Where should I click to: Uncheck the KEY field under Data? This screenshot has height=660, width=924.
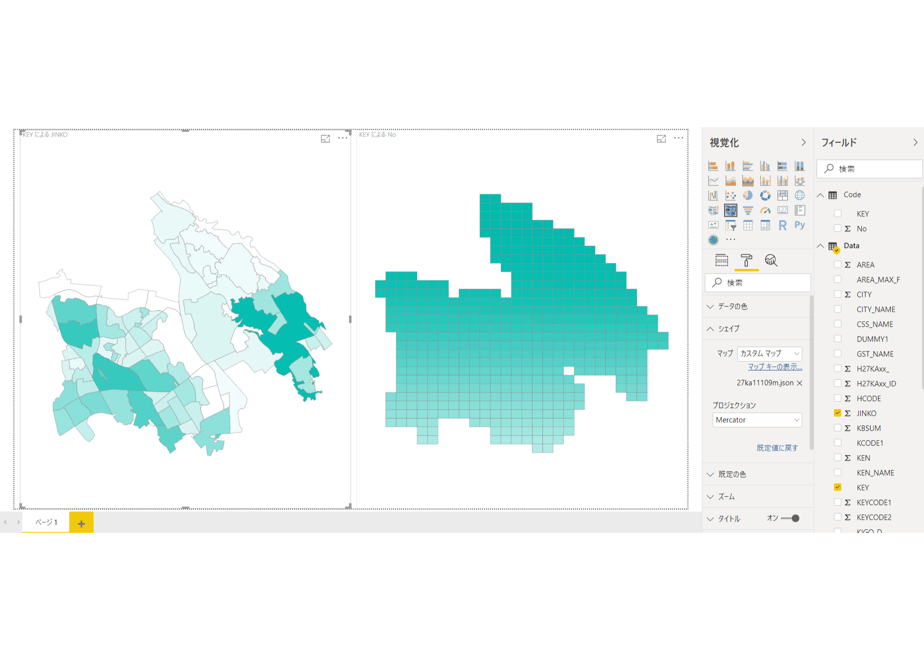pos(837,487)
